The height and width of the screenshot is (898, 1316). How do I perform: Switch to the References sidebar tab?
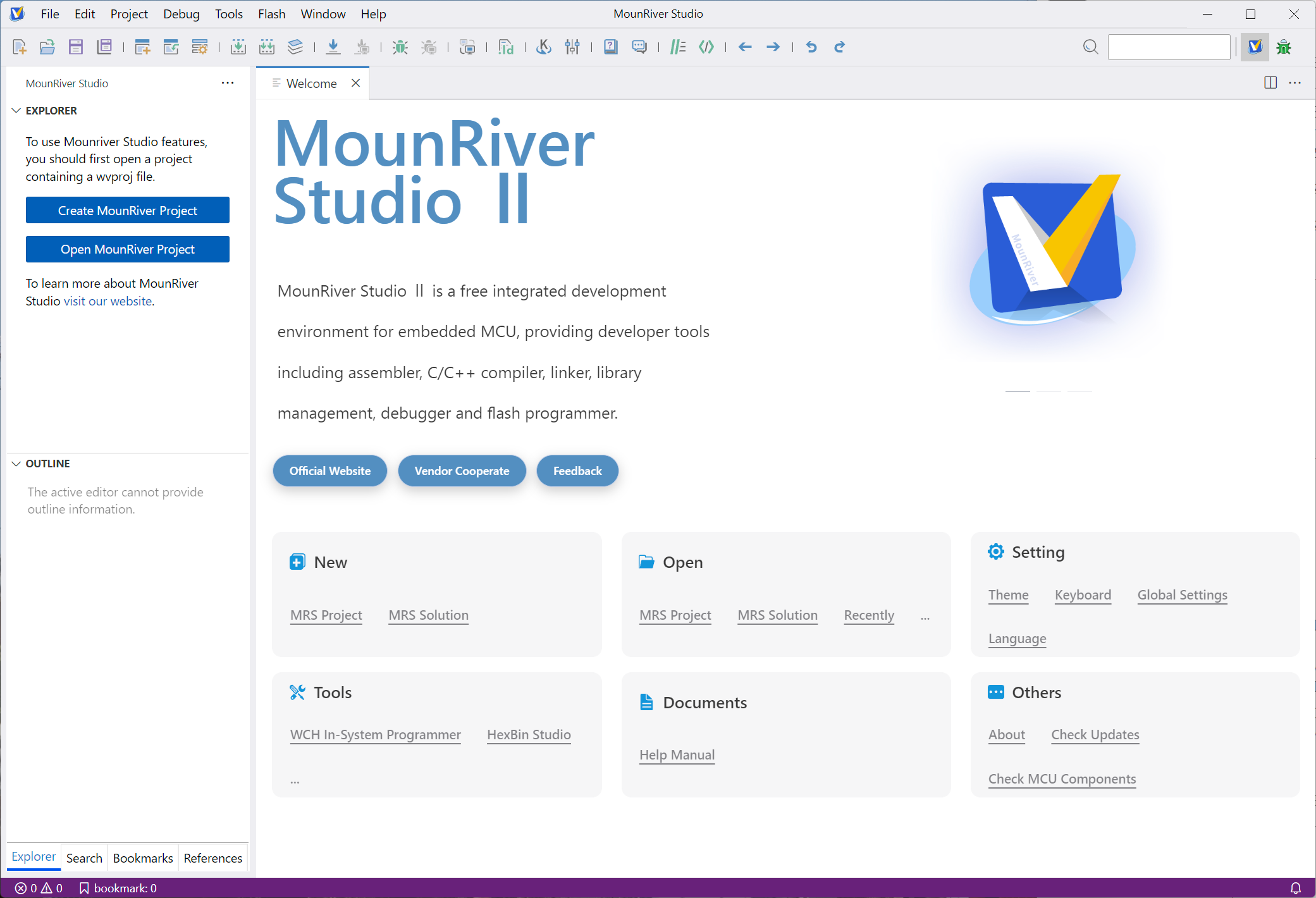point(213,858)
